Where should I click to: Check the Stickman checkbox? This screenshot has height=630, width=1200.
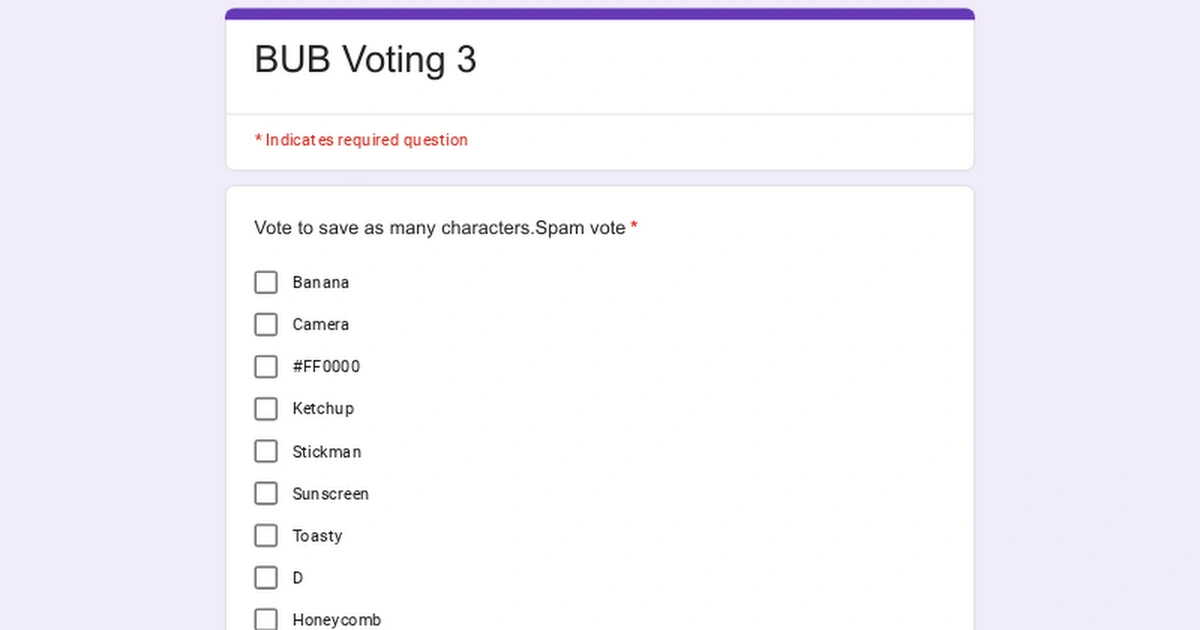(x=265, y=451)
